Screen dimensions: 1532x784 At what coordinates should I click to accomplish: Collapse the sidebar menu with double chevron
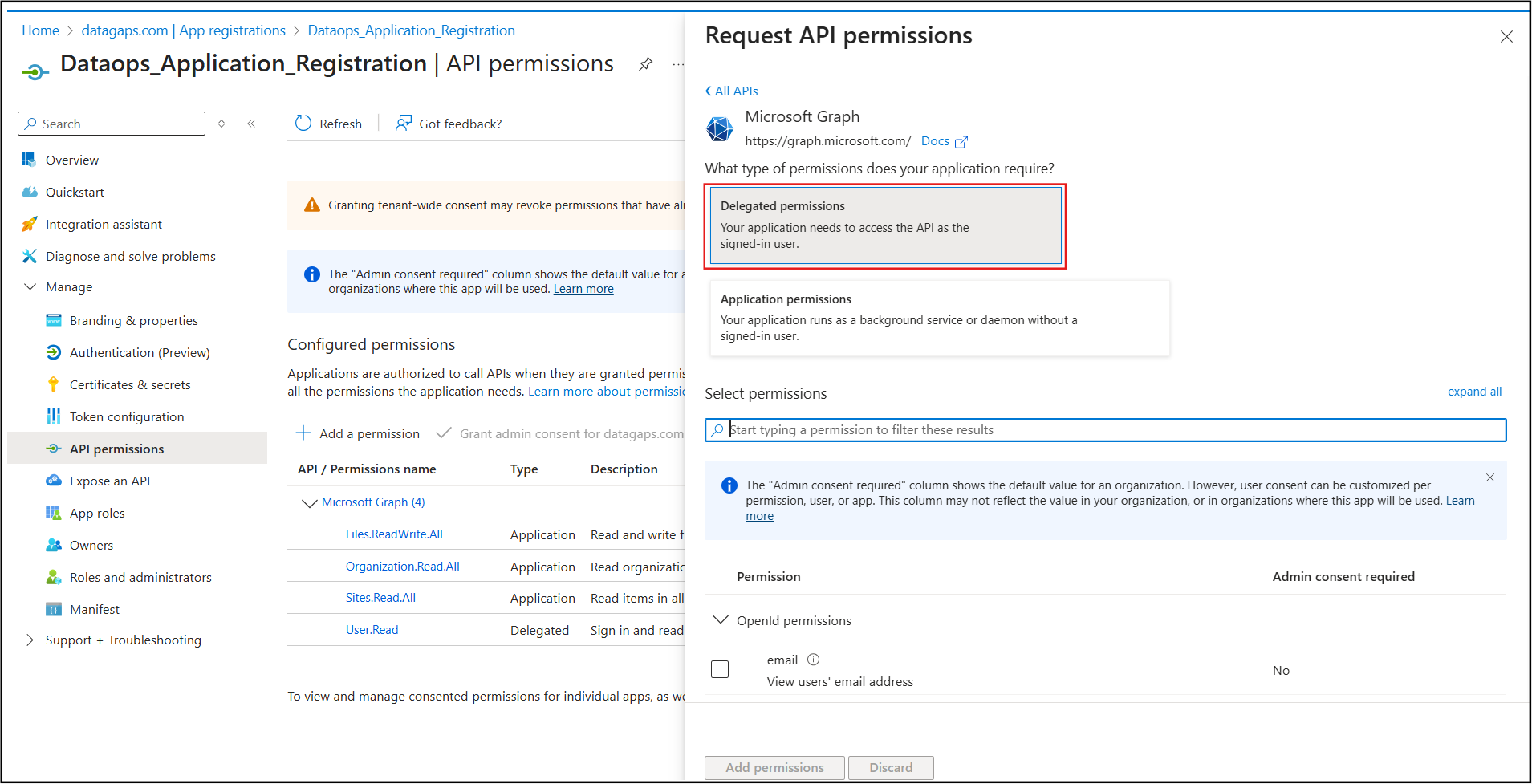click(251, 124)
